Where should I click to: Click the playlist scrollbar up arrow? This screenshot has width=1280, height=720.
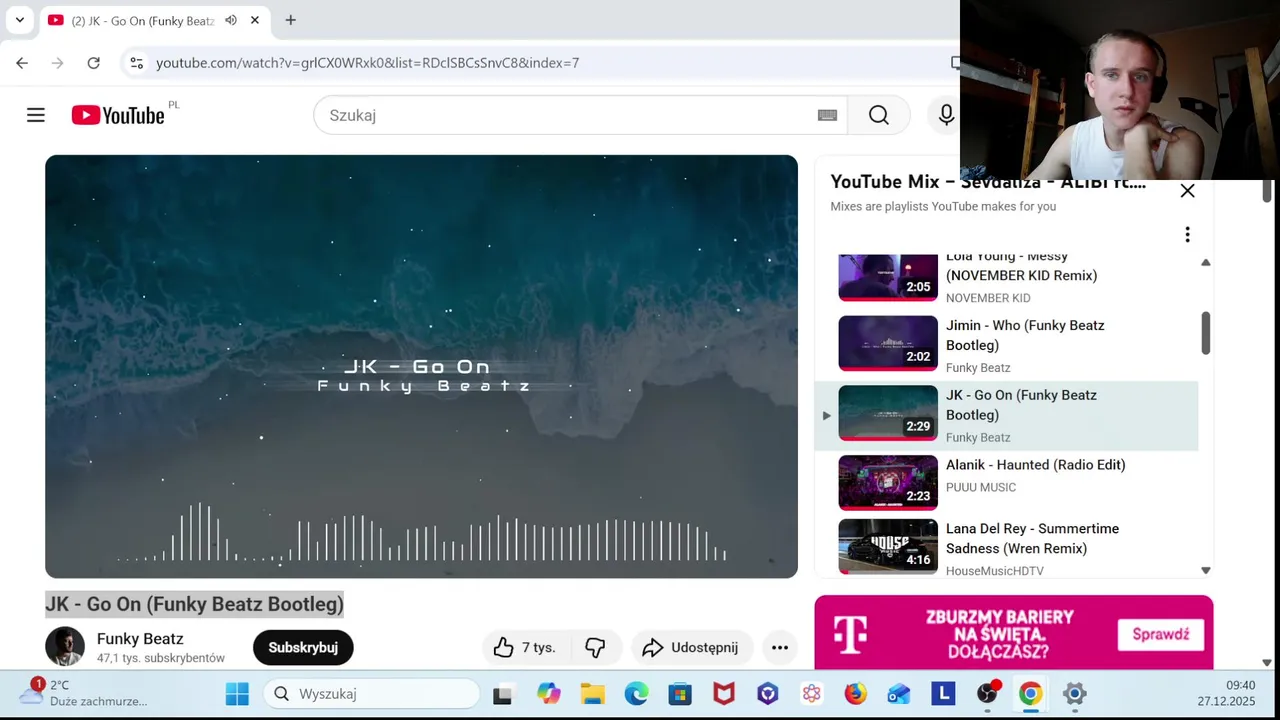point(1205,262)
